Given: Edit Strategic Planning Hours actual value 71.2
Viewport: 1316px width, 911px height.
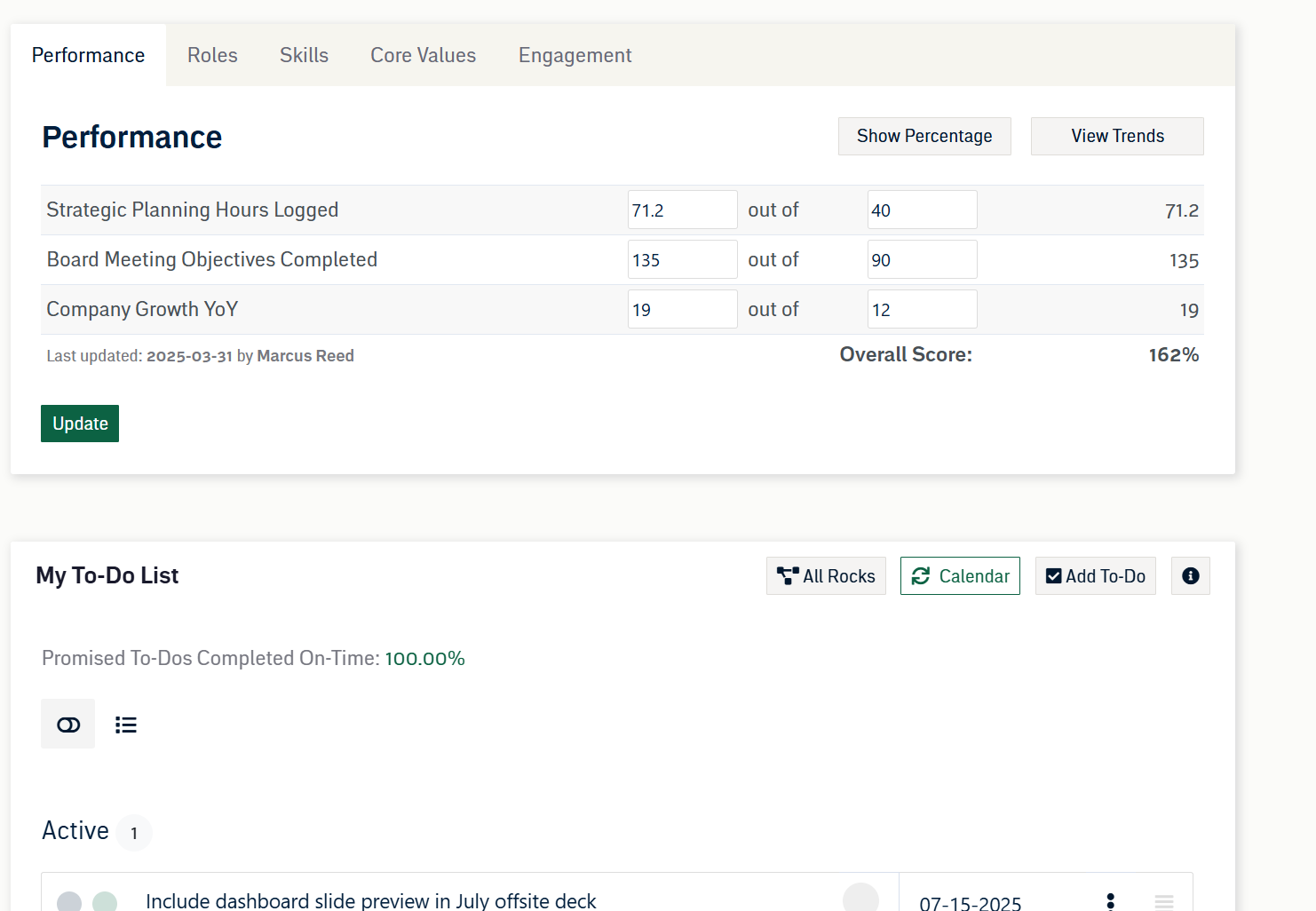Looking at the screenshot, I should [x=682, y=210].
